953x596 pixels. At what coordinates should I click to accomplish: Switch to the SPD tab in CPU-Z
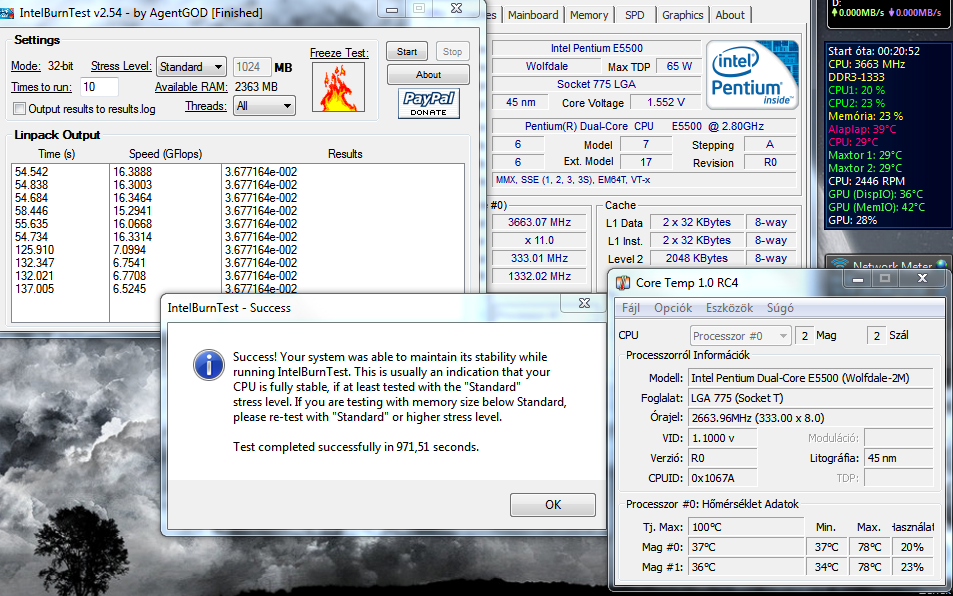[635, 15]
